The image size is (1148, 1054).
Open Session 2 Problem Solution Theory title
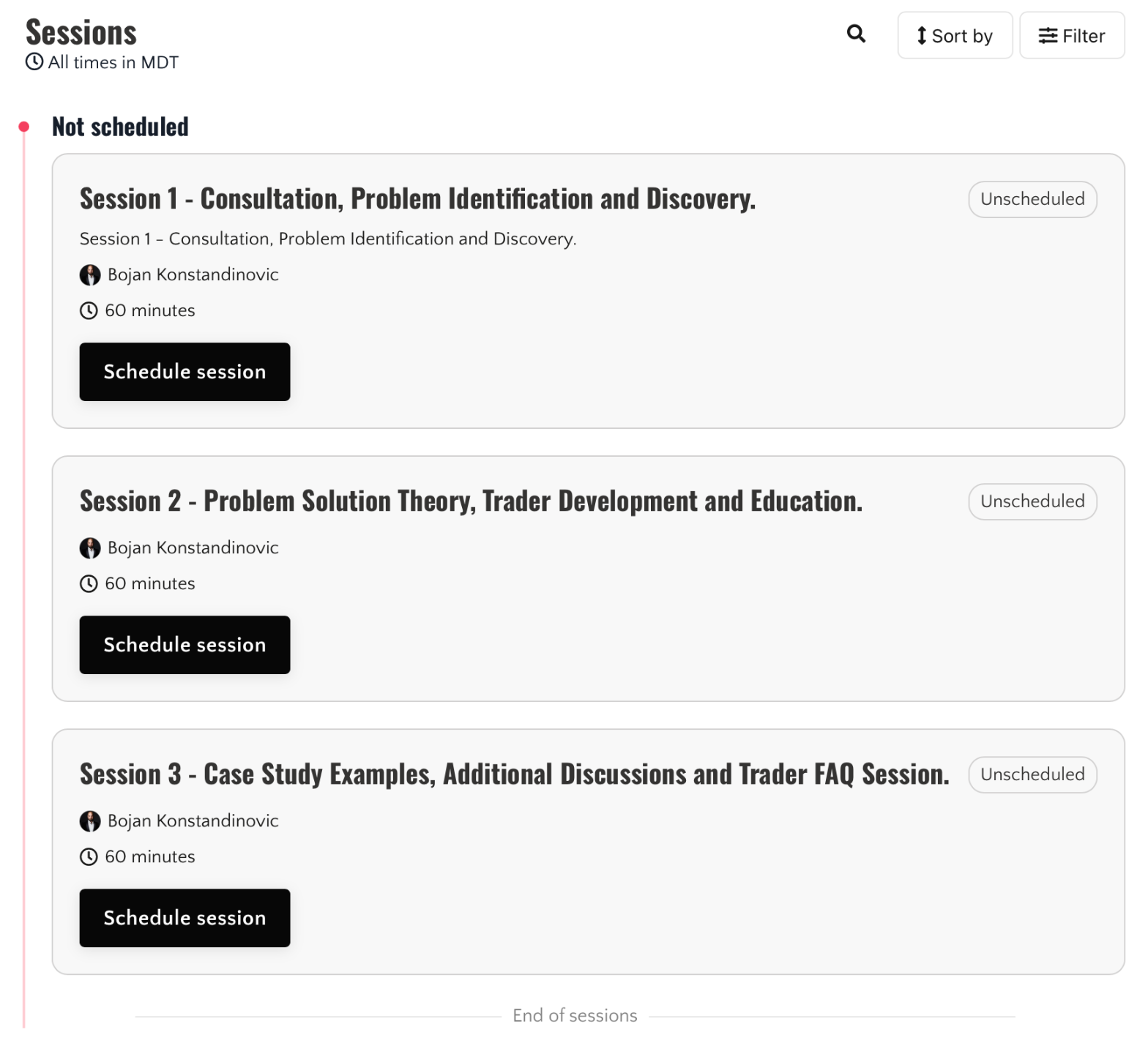471,501
